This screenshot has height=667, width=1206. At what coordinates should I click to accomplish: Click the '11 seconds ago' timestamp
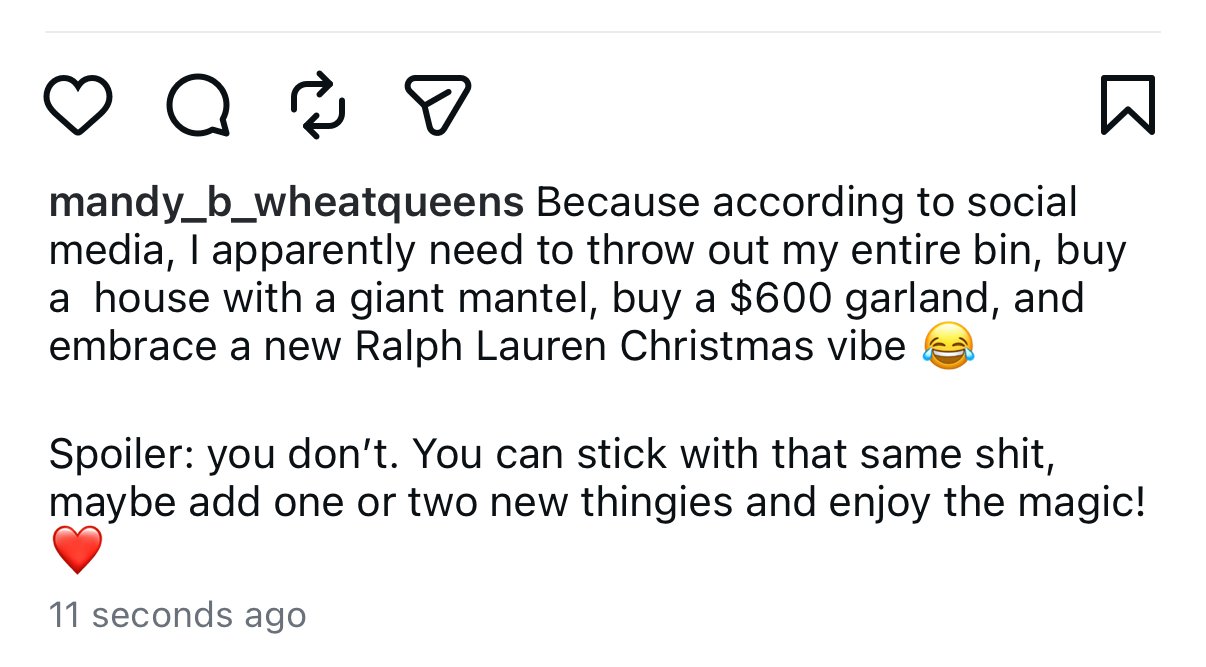click(x=177, y=614)
